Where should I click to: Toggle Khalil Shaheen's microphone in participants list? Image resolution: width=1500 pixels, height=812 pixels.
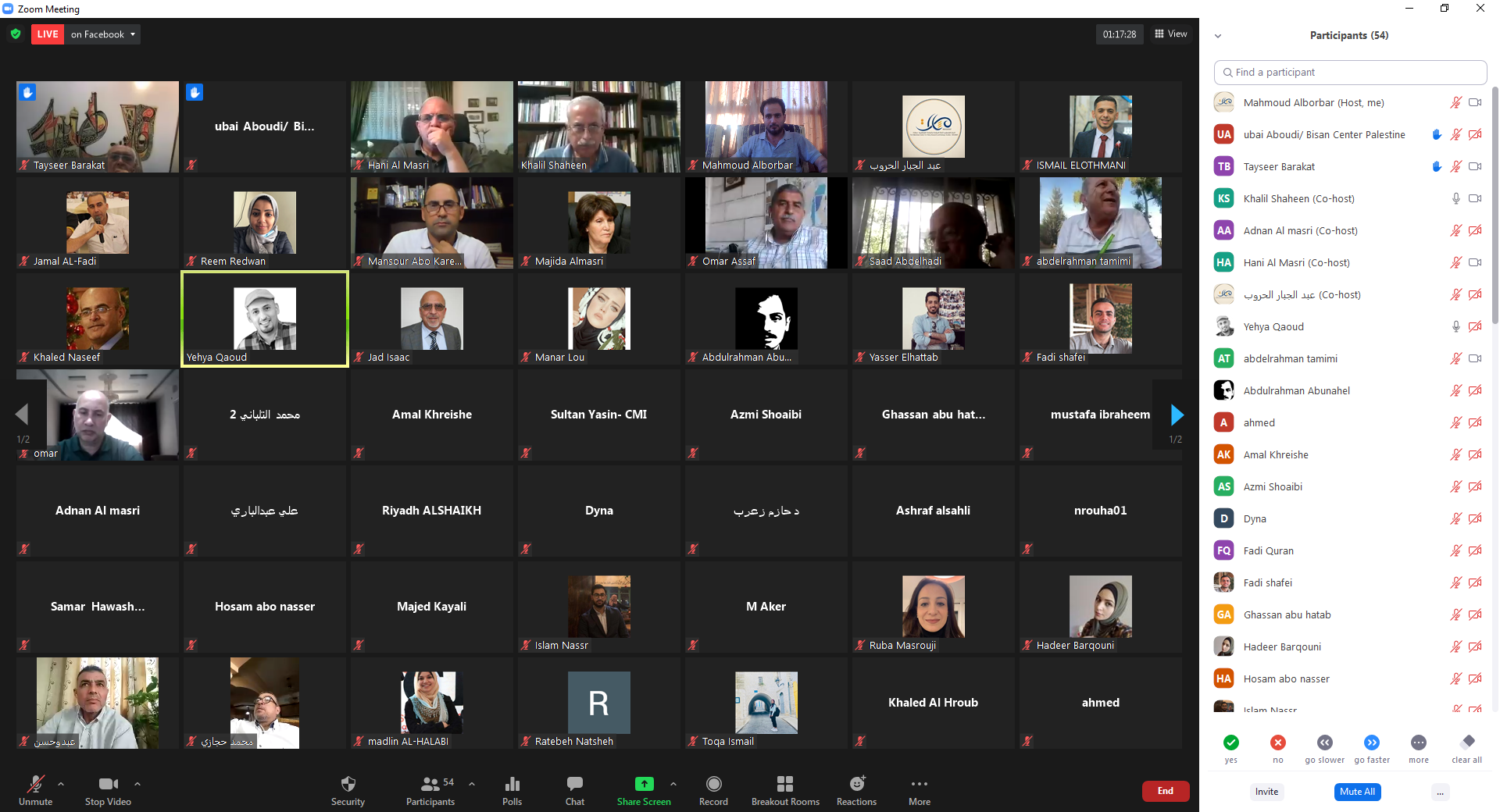tap(1455, 199)
